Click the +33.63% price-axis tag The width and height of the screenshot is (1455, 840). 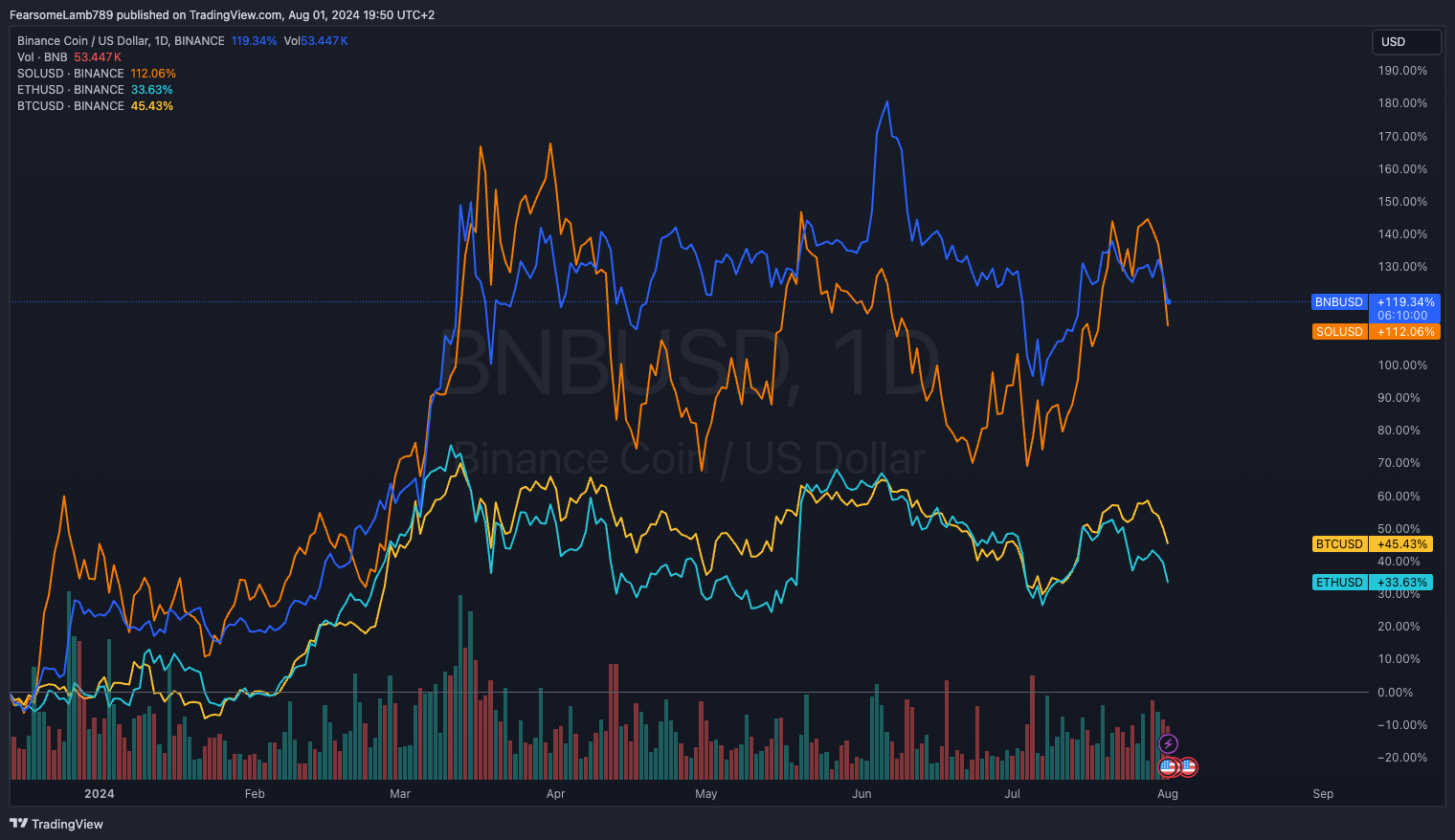coord(1401,583)
